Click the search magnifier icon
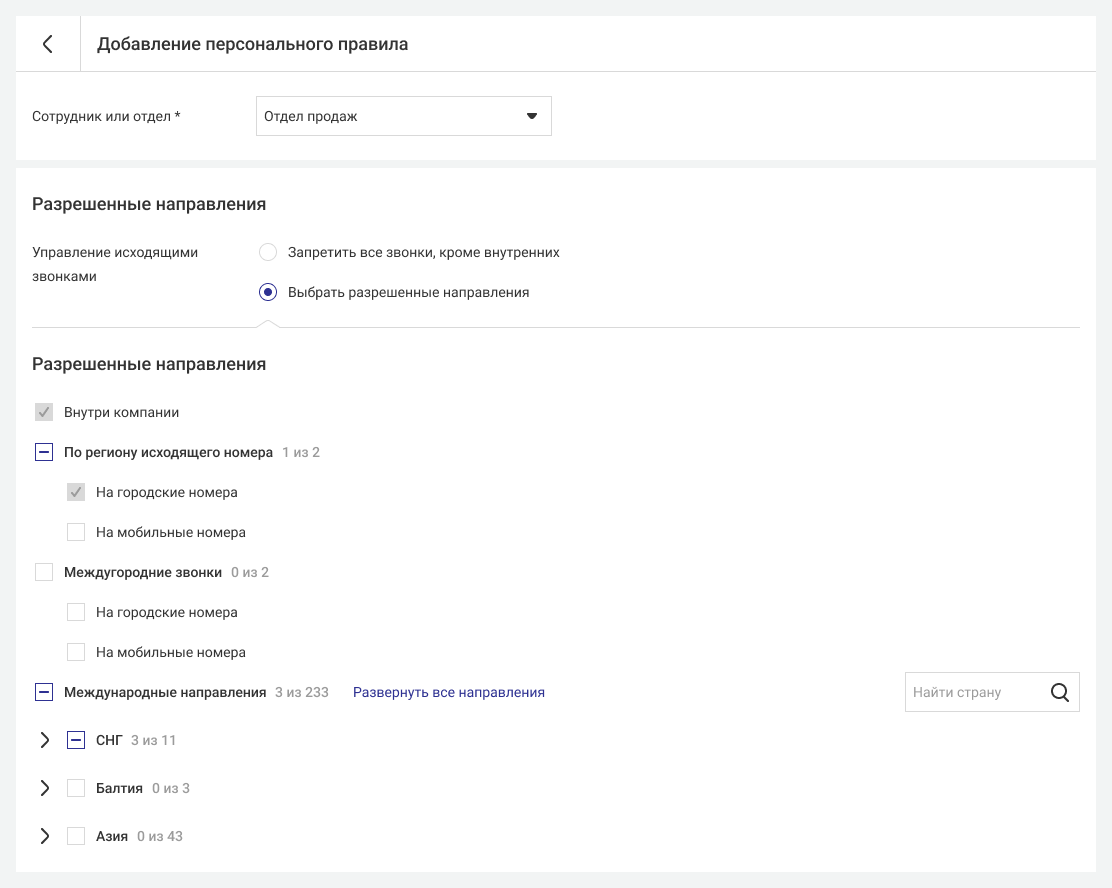Viewport: 1112px width, 888px height. [x=1060, y=692]
